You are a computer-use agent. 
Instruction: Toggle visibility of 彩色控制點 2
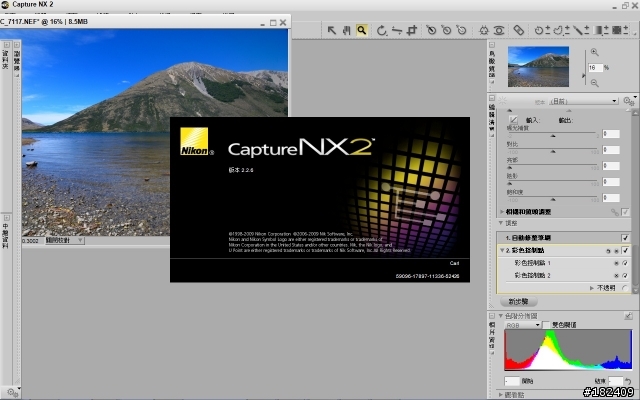(625, 276)
